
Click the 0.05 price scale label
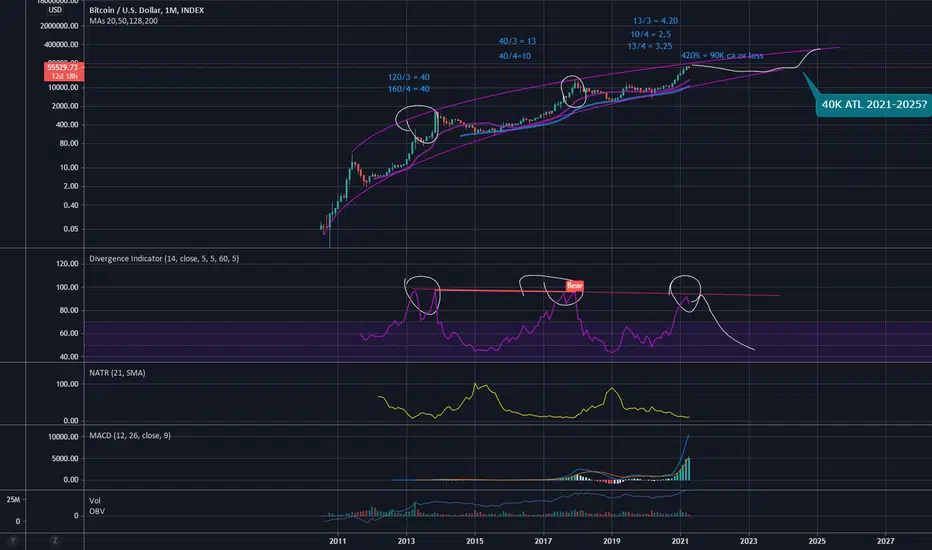(x=71, y=229)
